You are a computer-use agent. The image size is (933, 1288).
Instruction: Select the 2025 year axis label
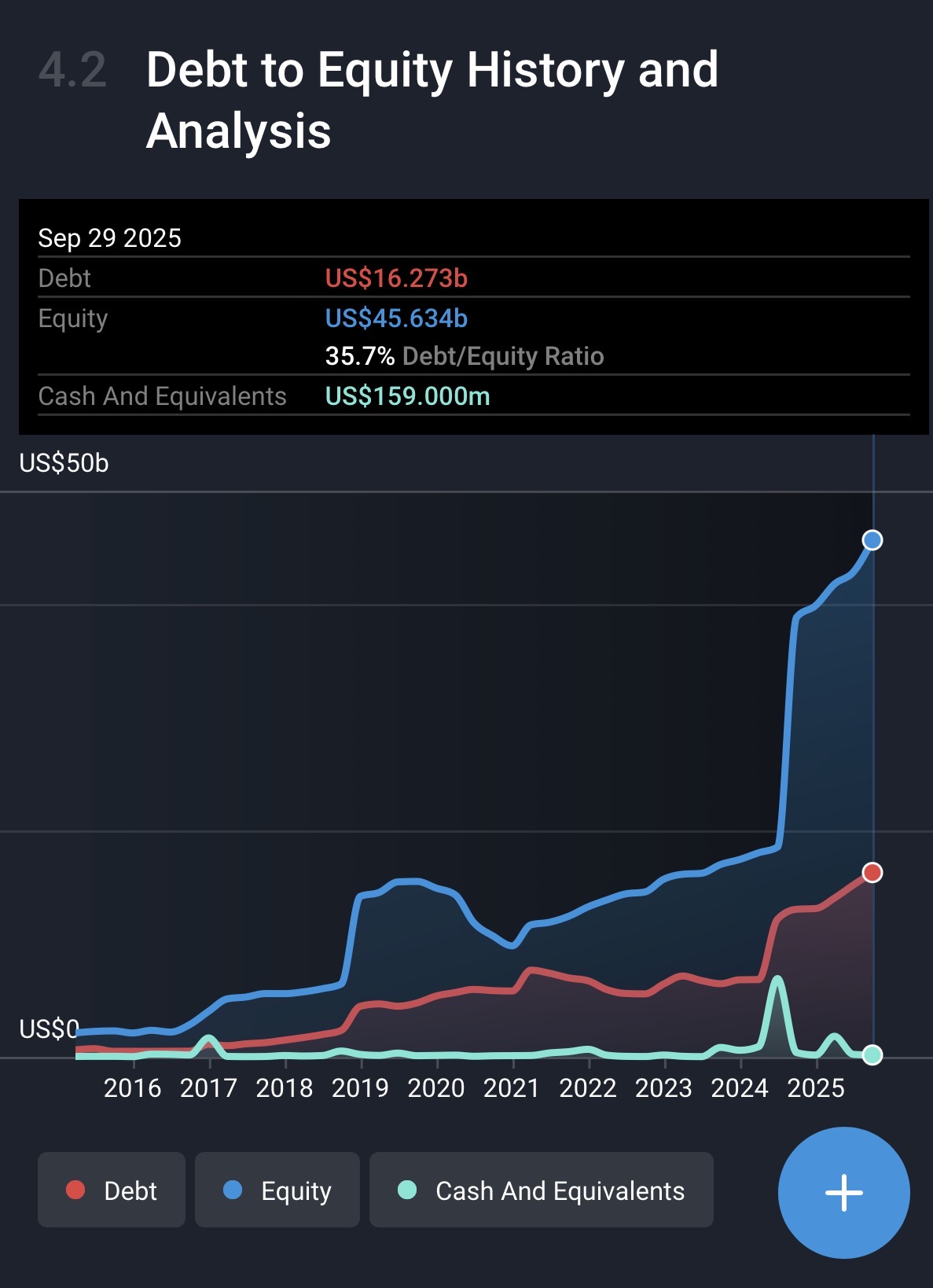click(x=816, y=1088)
